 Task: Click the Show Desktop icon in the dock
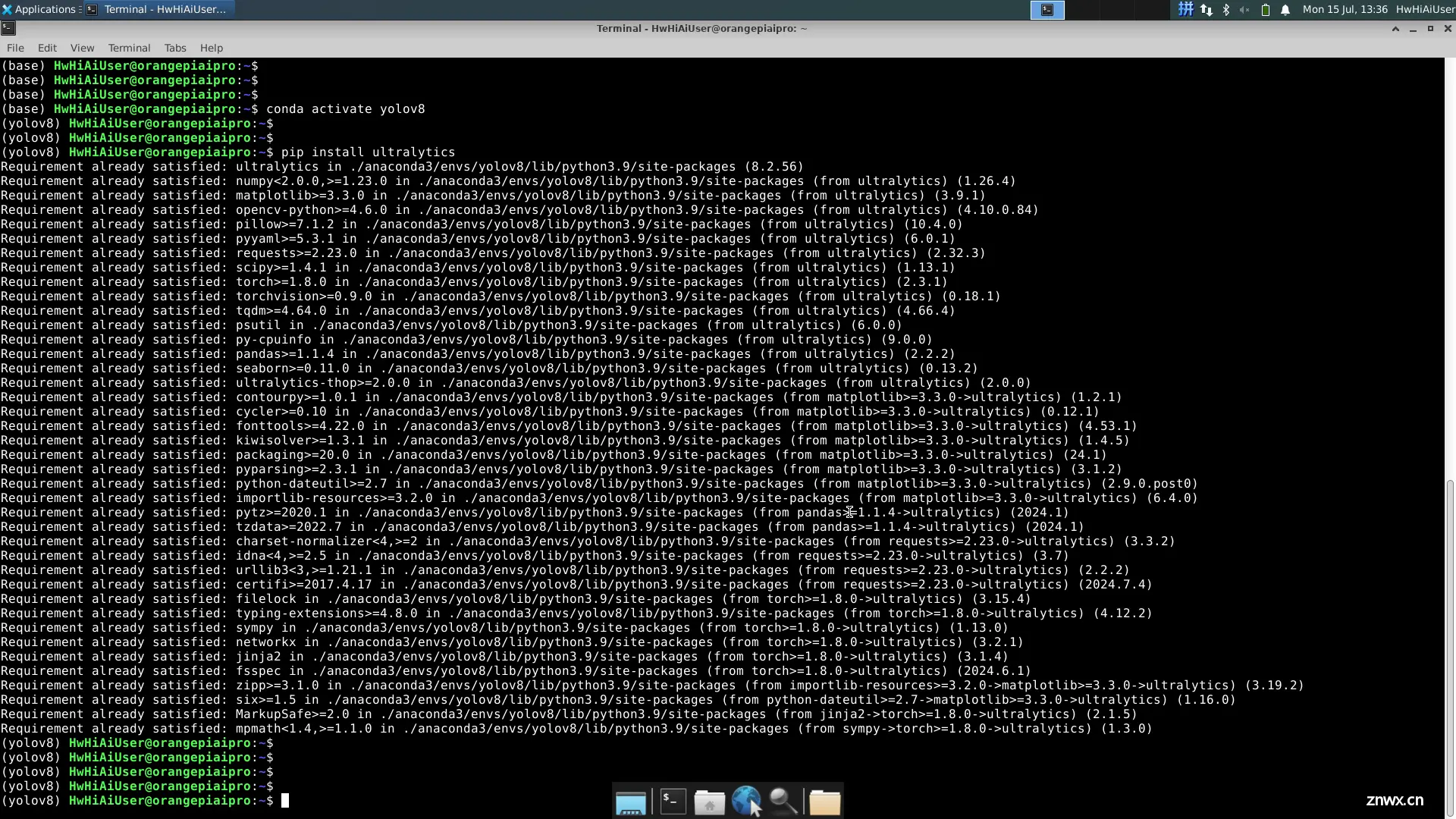[630, 802]
